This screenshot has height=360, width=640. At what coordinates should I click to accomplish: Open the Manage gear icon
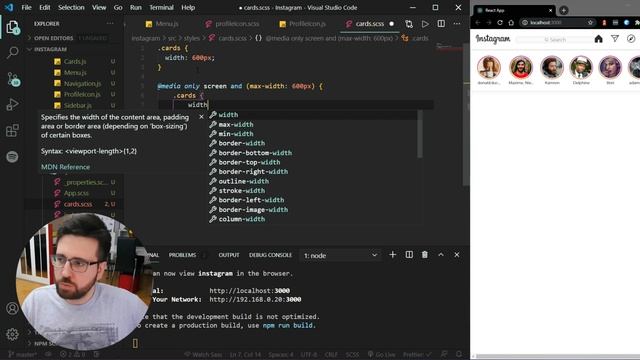[x=12, y=334]
